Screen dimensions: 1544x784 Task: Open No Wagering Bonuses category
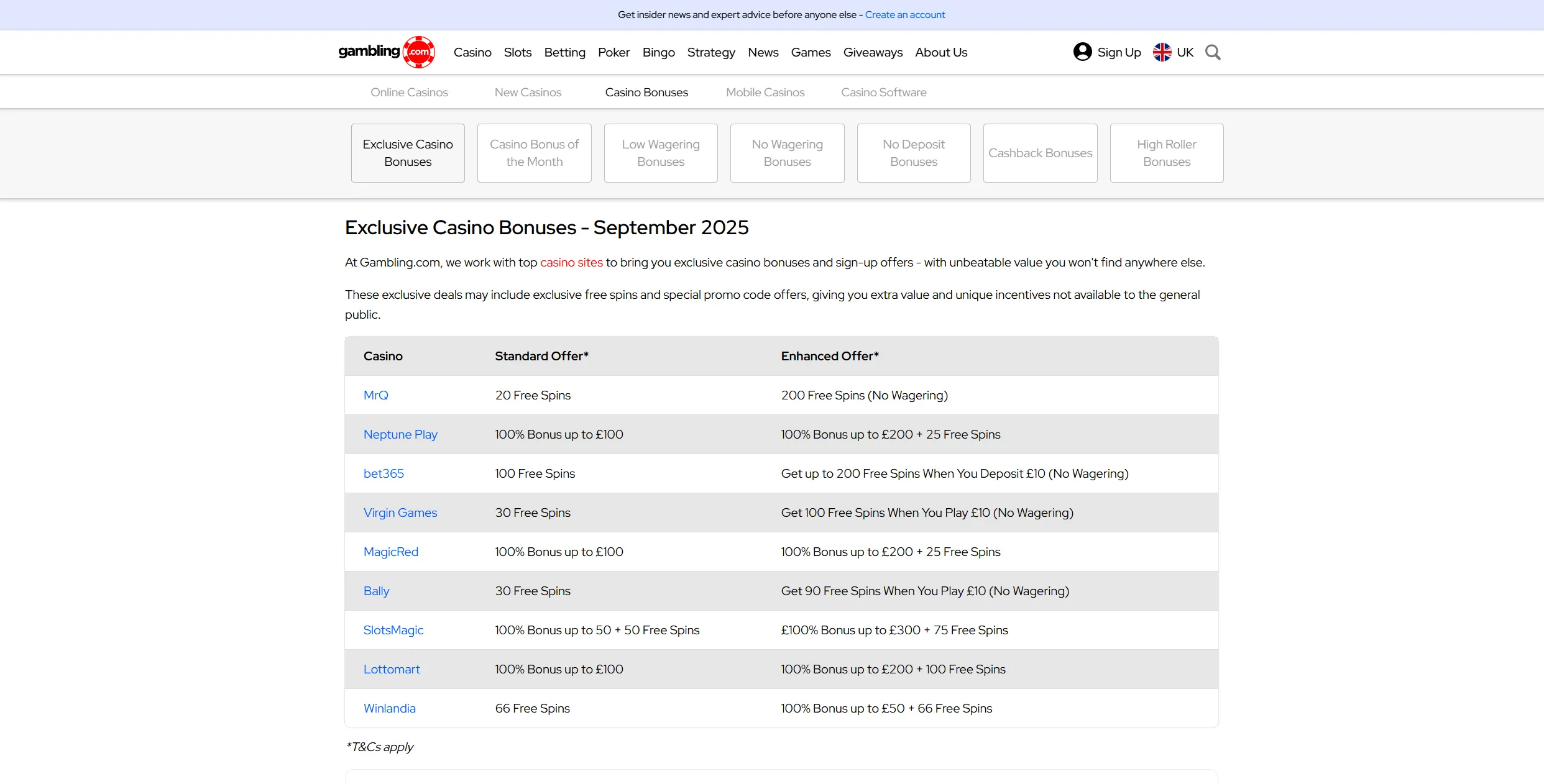[787, 153]
